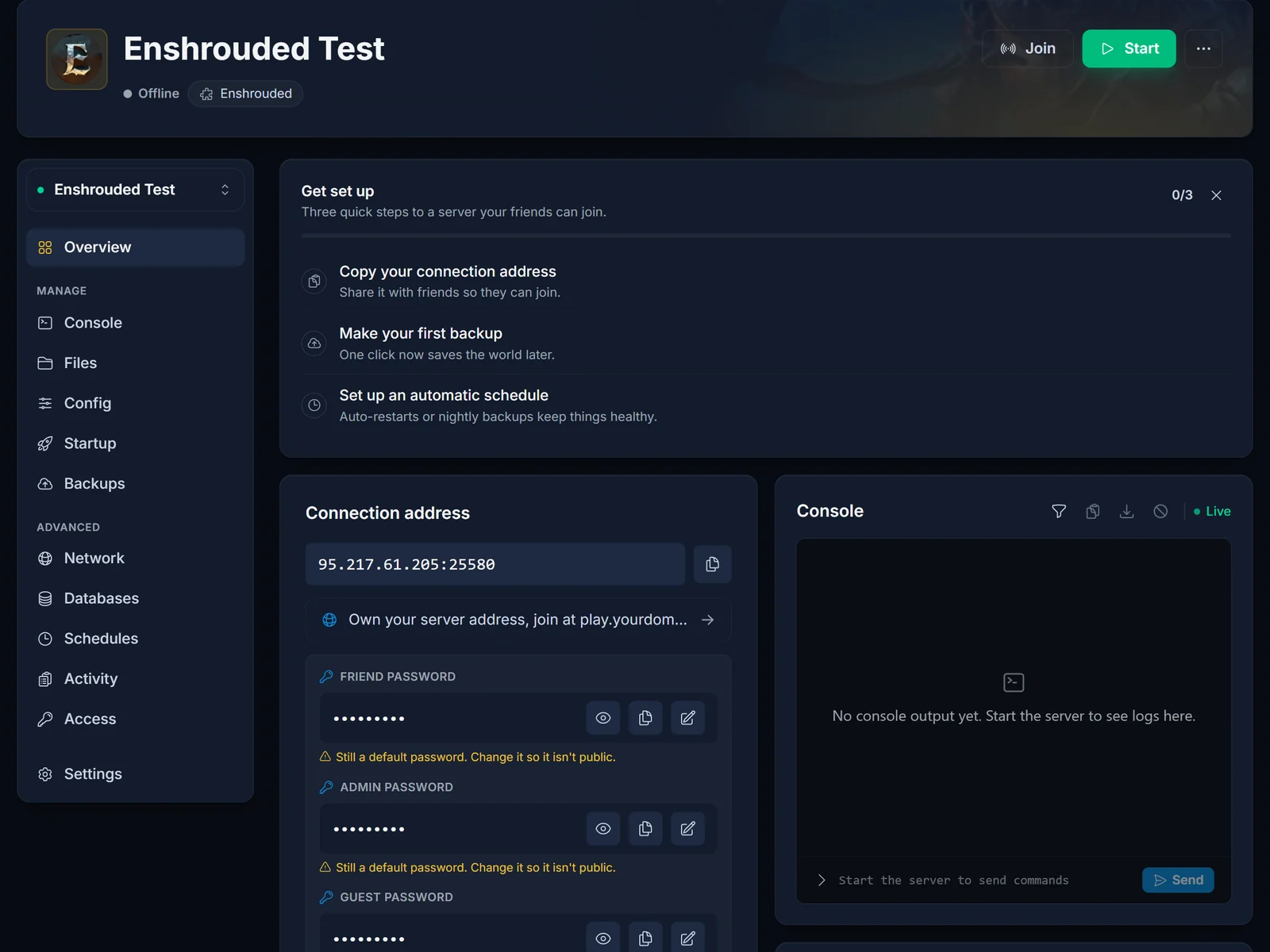This screenshot has height=952, width=1270.
Task: Edit the admin password
Action: pyautogui.click(x=688, y=828)
